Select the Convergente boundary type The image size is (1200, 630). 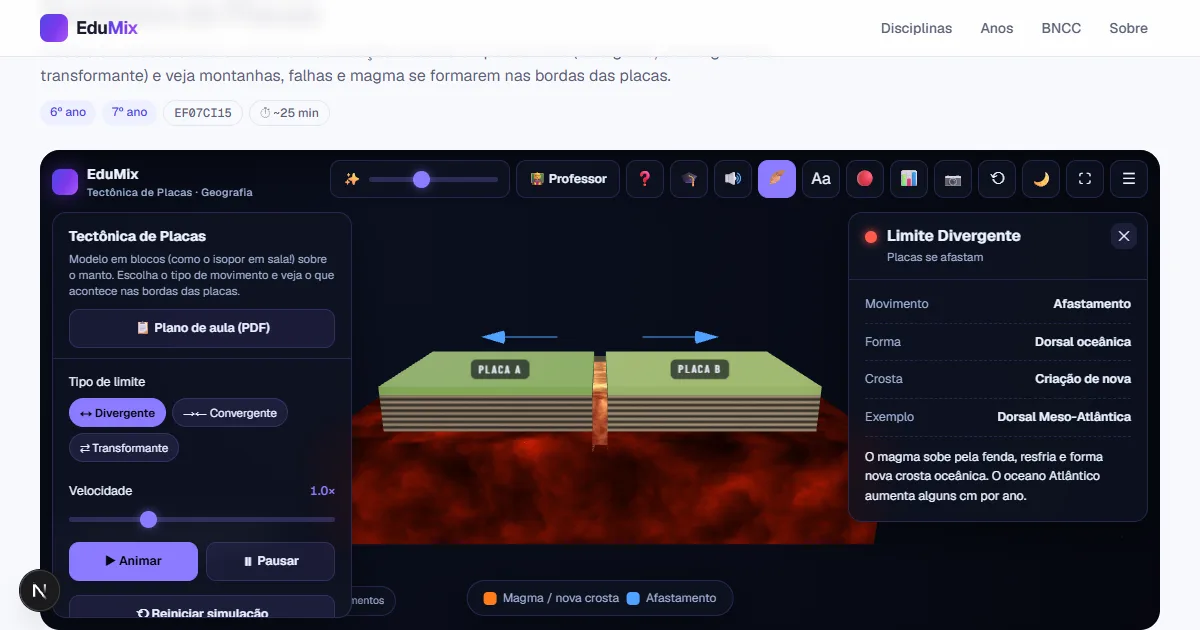230,413
